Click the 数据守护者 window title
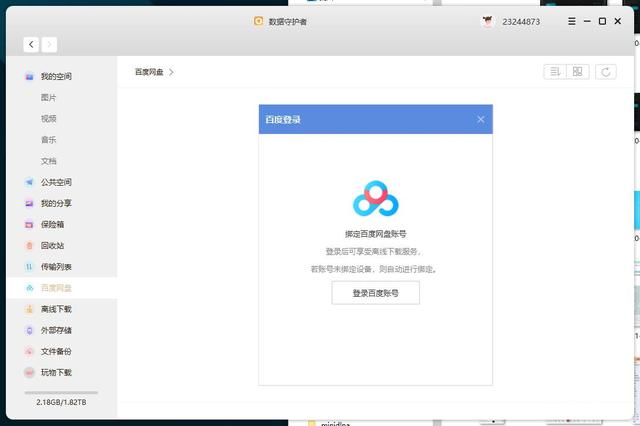The image size is (640, 426). tap(287, 22)
